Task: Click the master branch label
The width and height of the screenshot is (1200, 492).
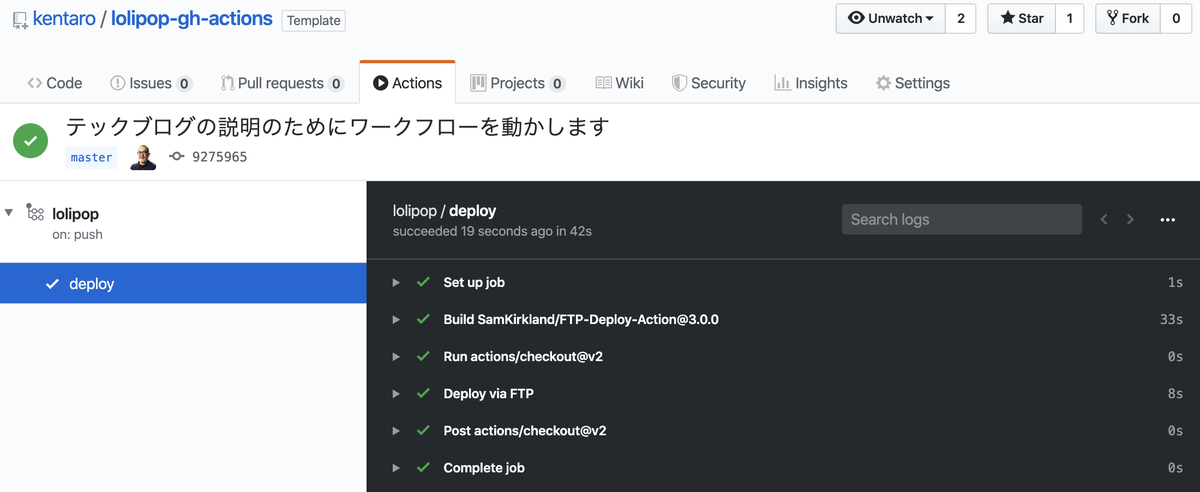Action: 91,157
